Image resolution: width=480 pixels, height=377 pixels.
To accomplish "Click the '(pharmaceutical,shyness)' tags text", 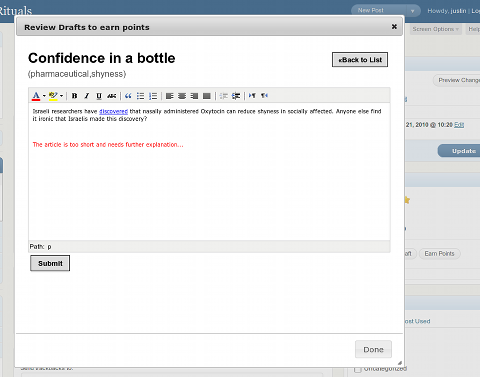I will click(77, 74).
